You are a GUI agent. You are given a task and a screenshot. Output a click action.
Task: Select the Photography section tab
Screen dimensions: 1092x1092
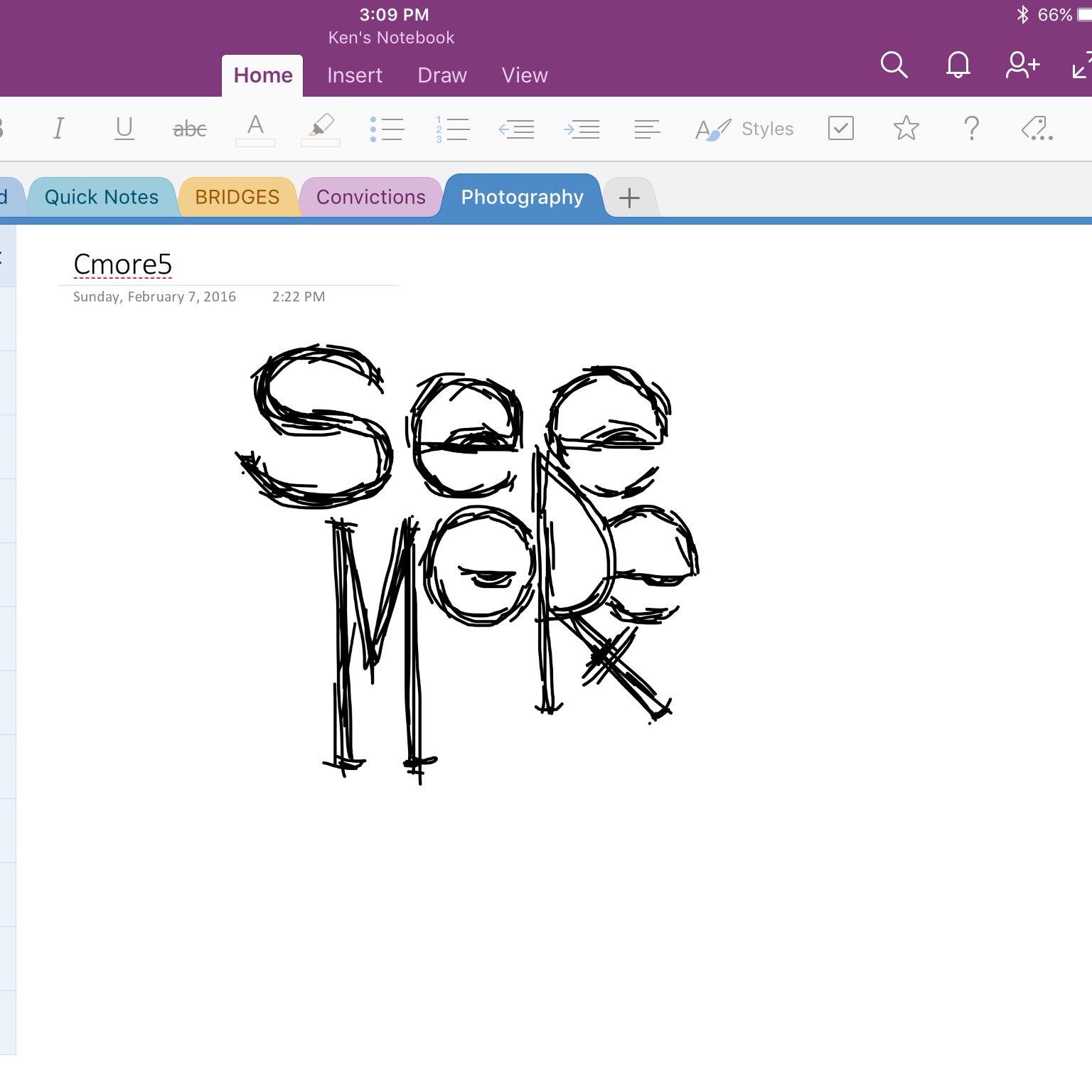(x=523, y=197)
